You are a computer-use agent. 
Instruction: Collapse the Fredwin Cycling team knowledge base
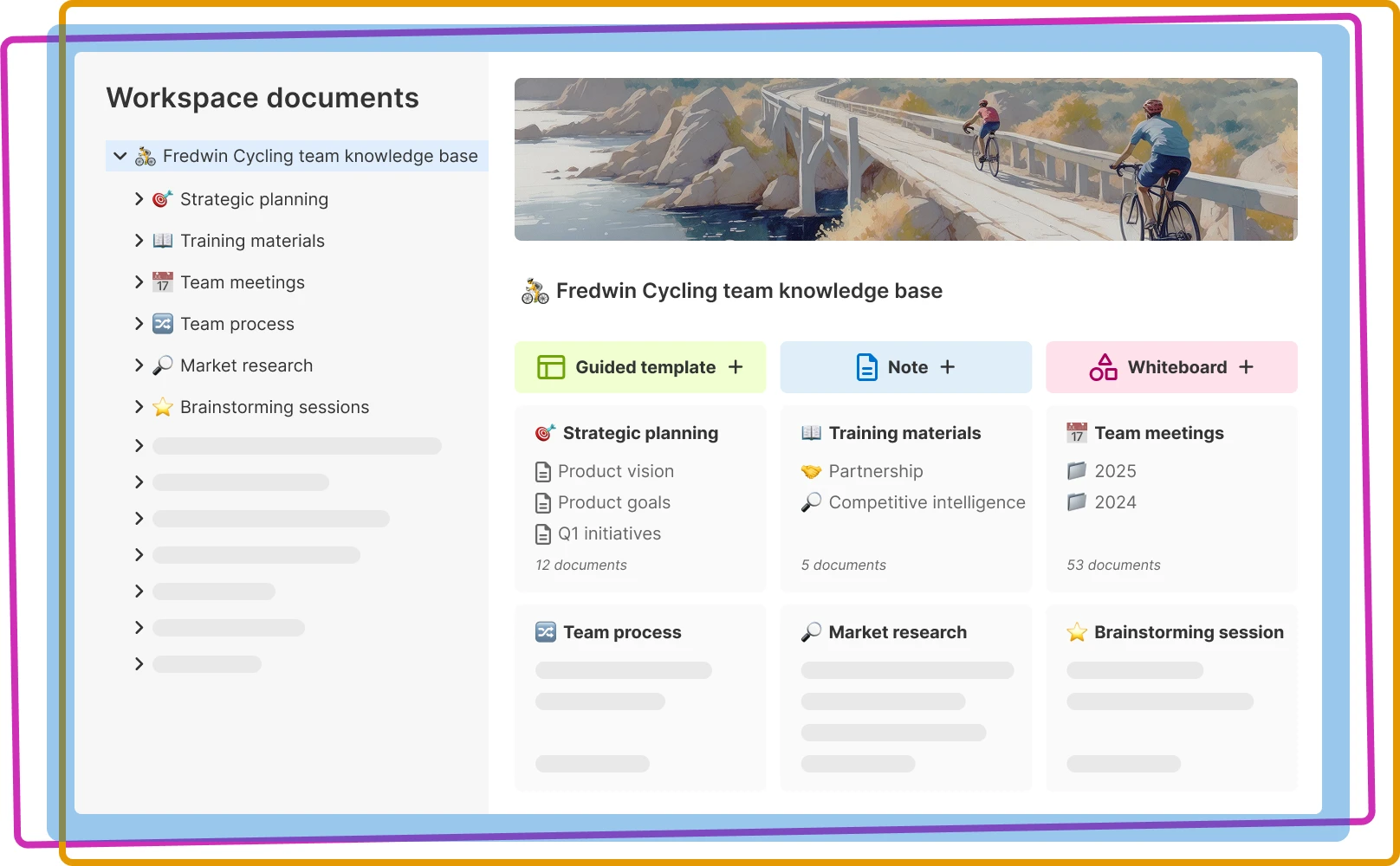click(x=120, y=156)
